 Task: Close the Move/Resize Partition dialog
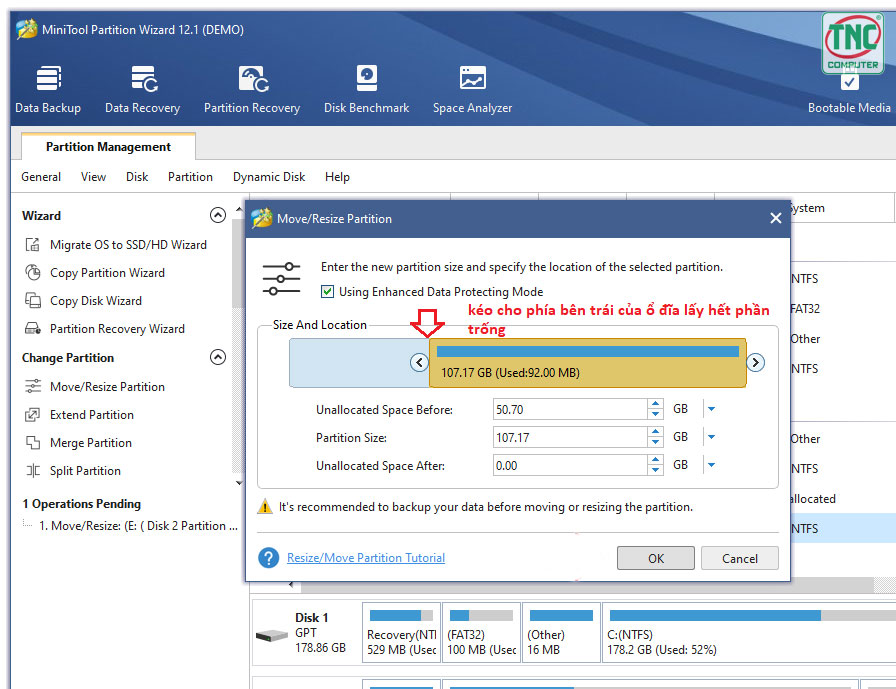coord(775,218)
